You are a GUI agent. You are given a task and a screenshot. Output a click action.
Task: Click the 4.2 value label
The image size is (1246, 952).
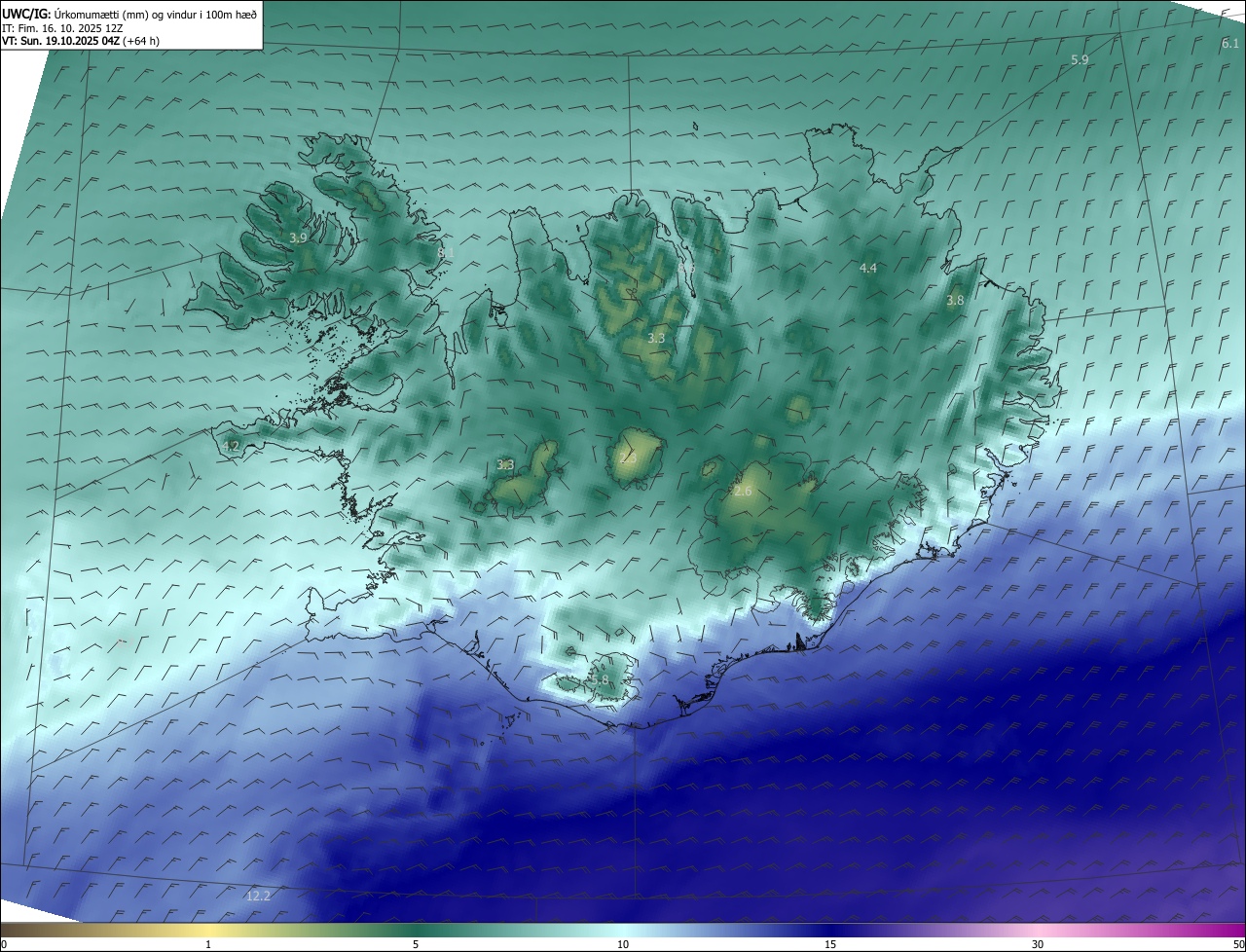[x=231, y=446]
